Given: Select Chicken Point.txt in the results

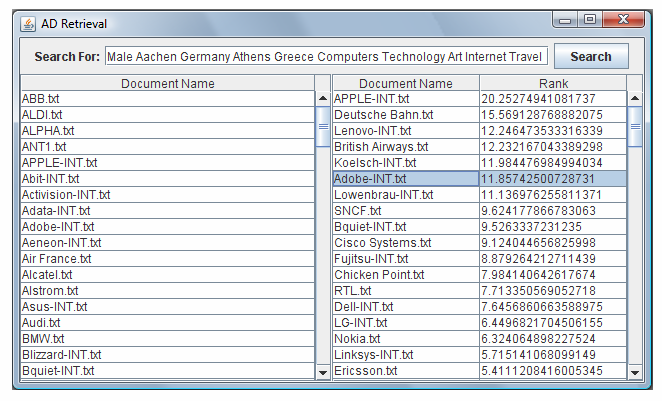Looking at the screenshot, I should 406,275.
